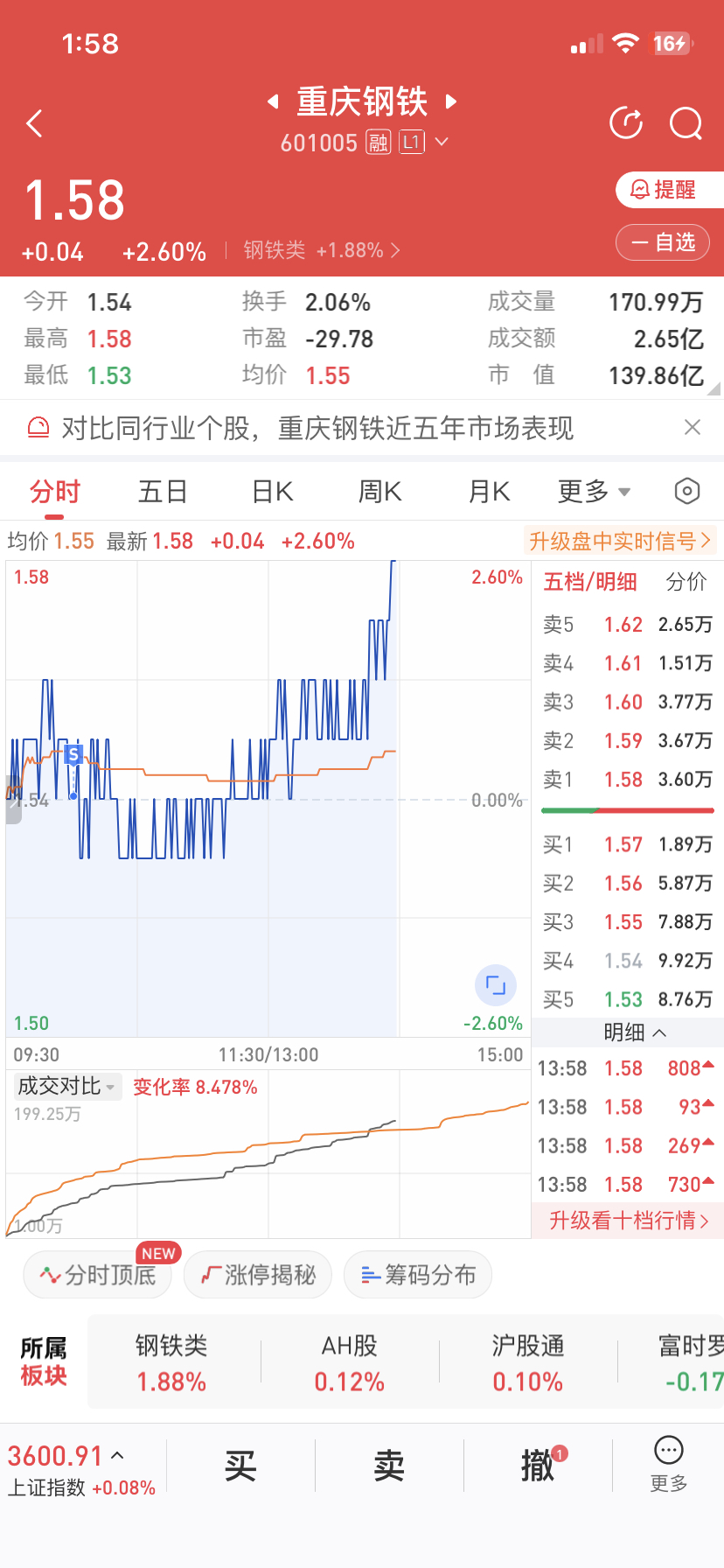This screenshot has height=1568, width=724.
Task: Tap the buy/sell ratio bar
Action: click(628, 811)
